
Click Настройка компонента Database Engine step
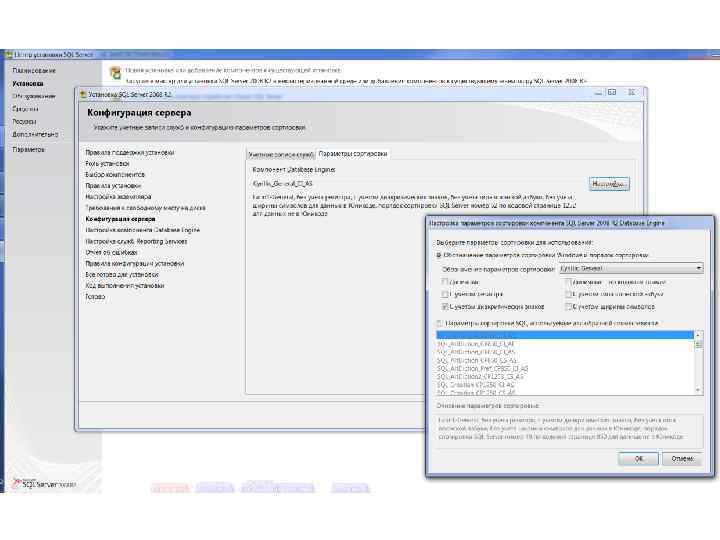tap(142, 230)
